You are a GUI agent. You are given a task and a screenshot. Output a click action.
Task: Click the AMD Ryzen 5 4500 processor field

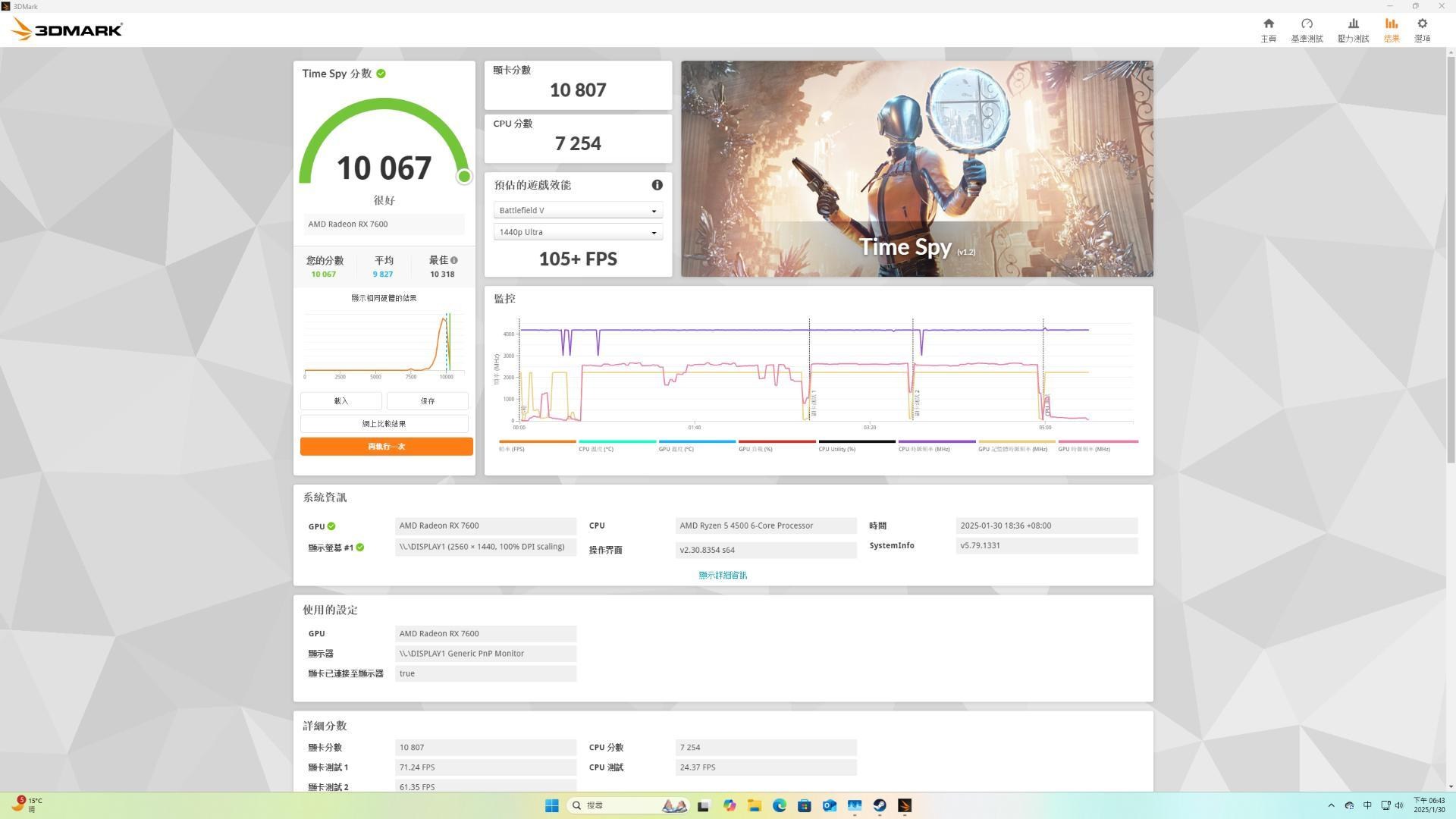click(766, 526)
